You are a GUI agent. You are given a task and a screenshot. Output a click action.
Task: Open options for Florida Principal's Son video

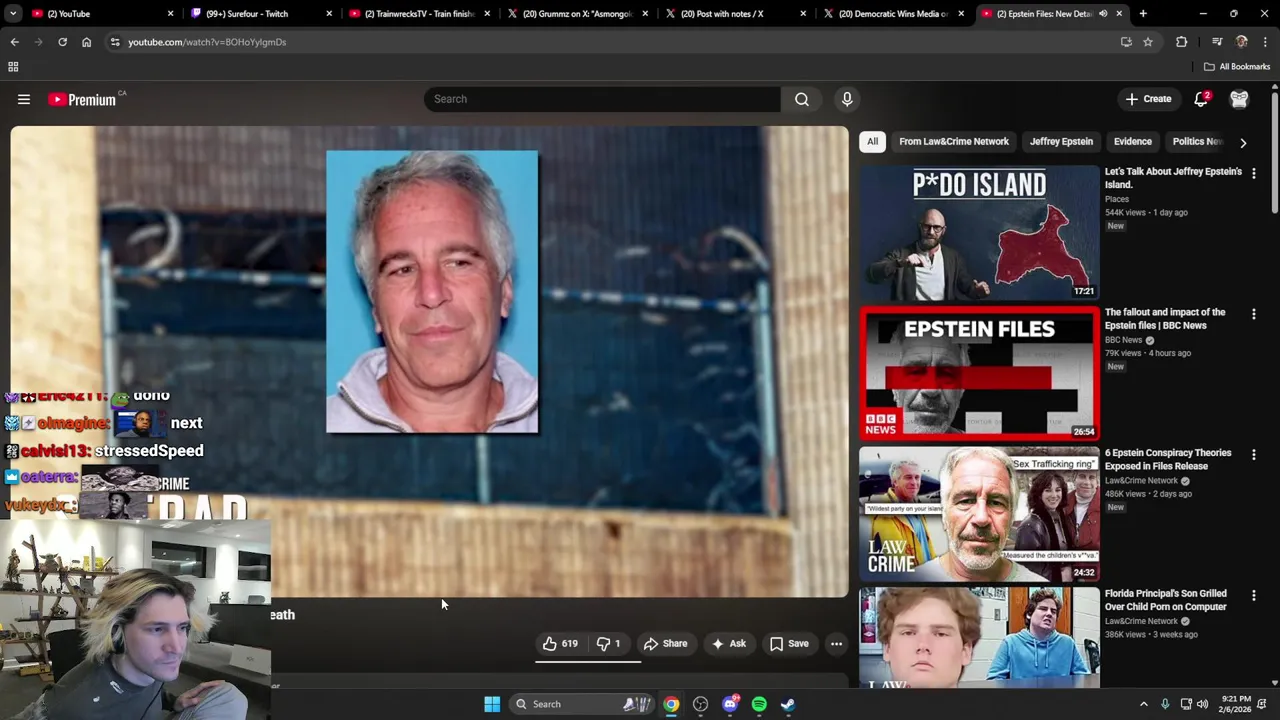click(1254, 596)
